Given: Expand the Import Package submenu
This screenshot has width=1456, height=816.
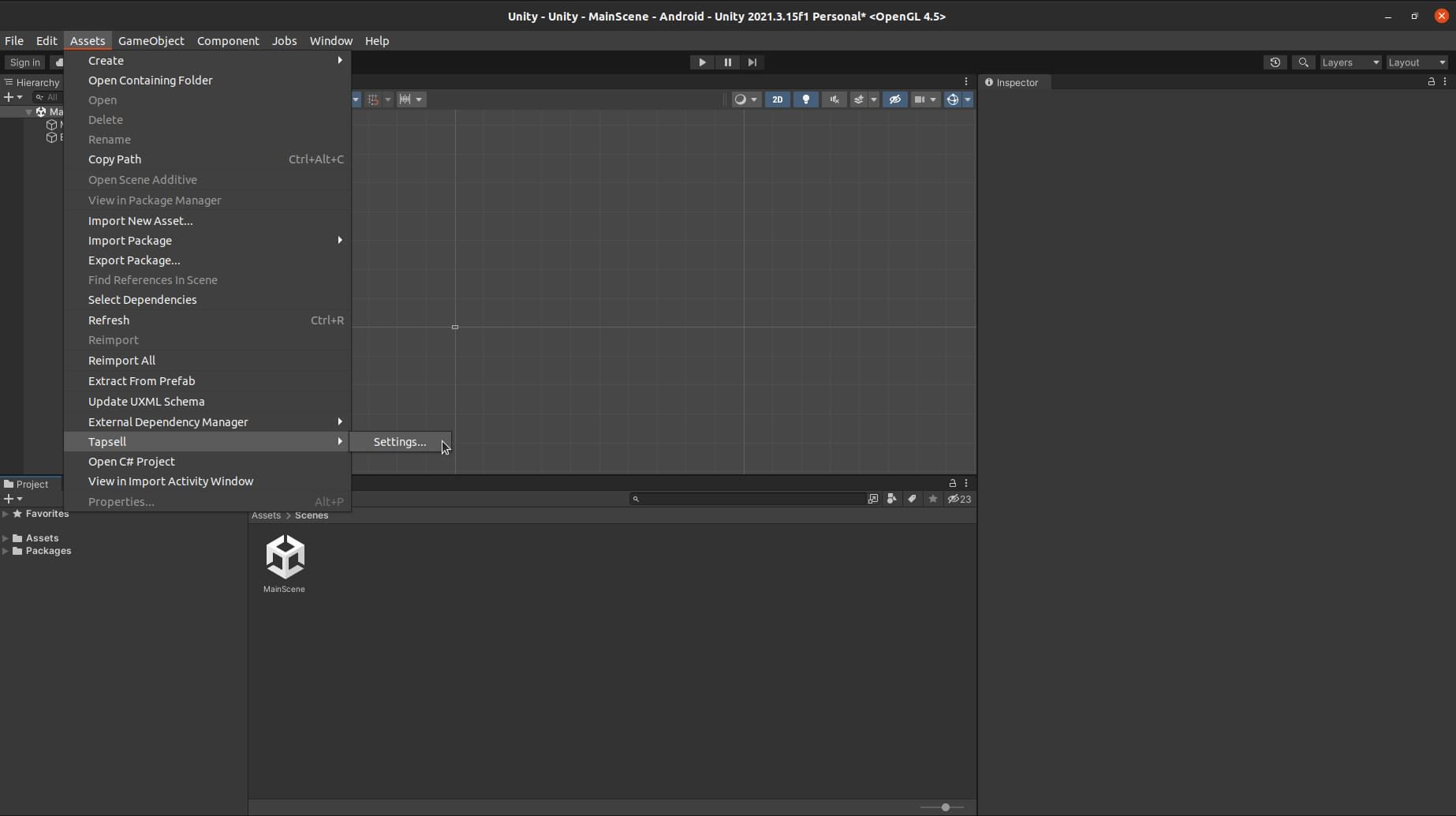Looking at the screenshot, I should coord(207,241).
